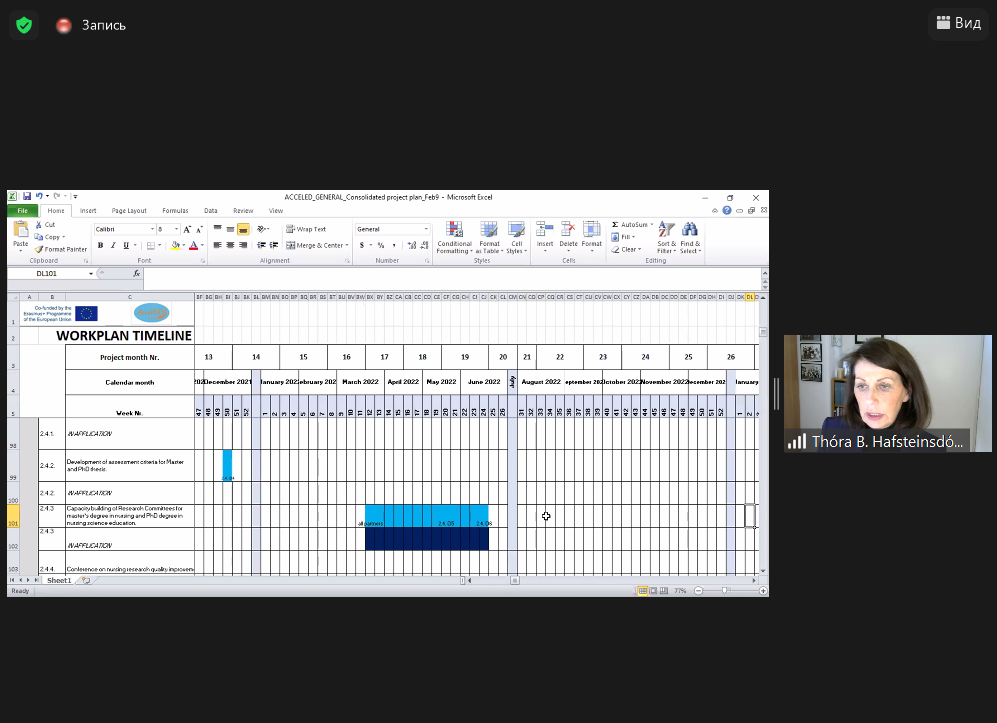The height and width of the screenshot is (723, 997).
Task: Click the Save icon in quick access toolbar
Action: point(28,197)
